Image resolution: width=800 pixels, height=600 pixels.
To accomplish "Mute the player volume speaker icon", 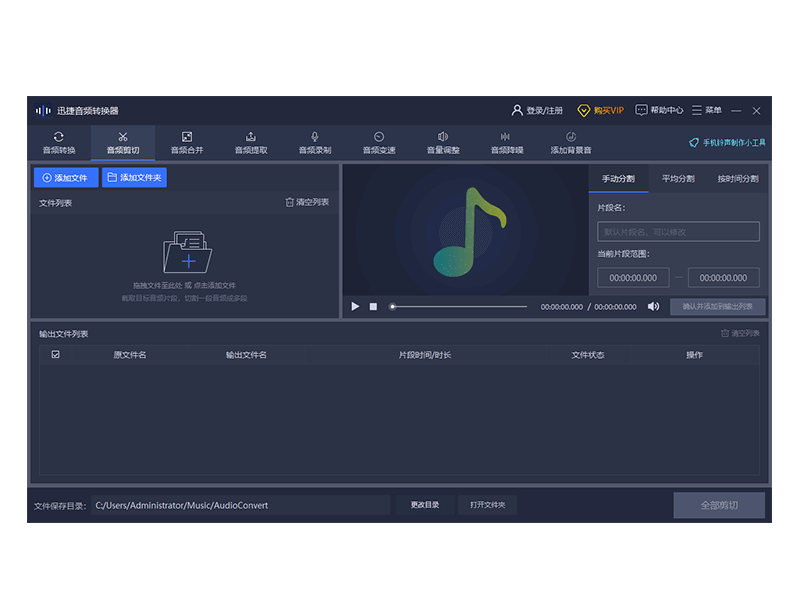I will (x=653, y=307).
